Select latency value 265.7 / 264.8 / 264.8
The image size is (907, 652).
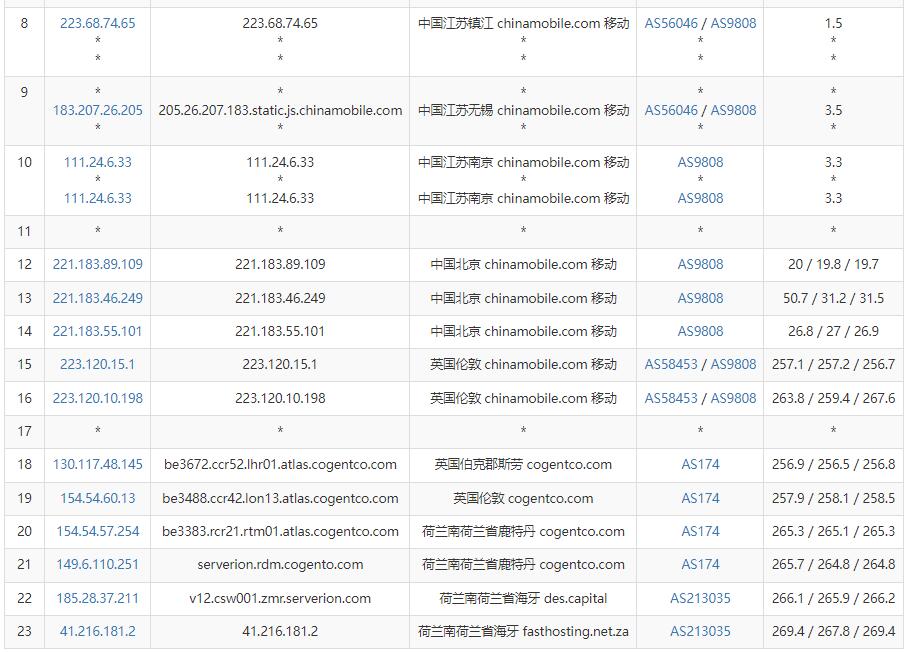click(833, 564)
